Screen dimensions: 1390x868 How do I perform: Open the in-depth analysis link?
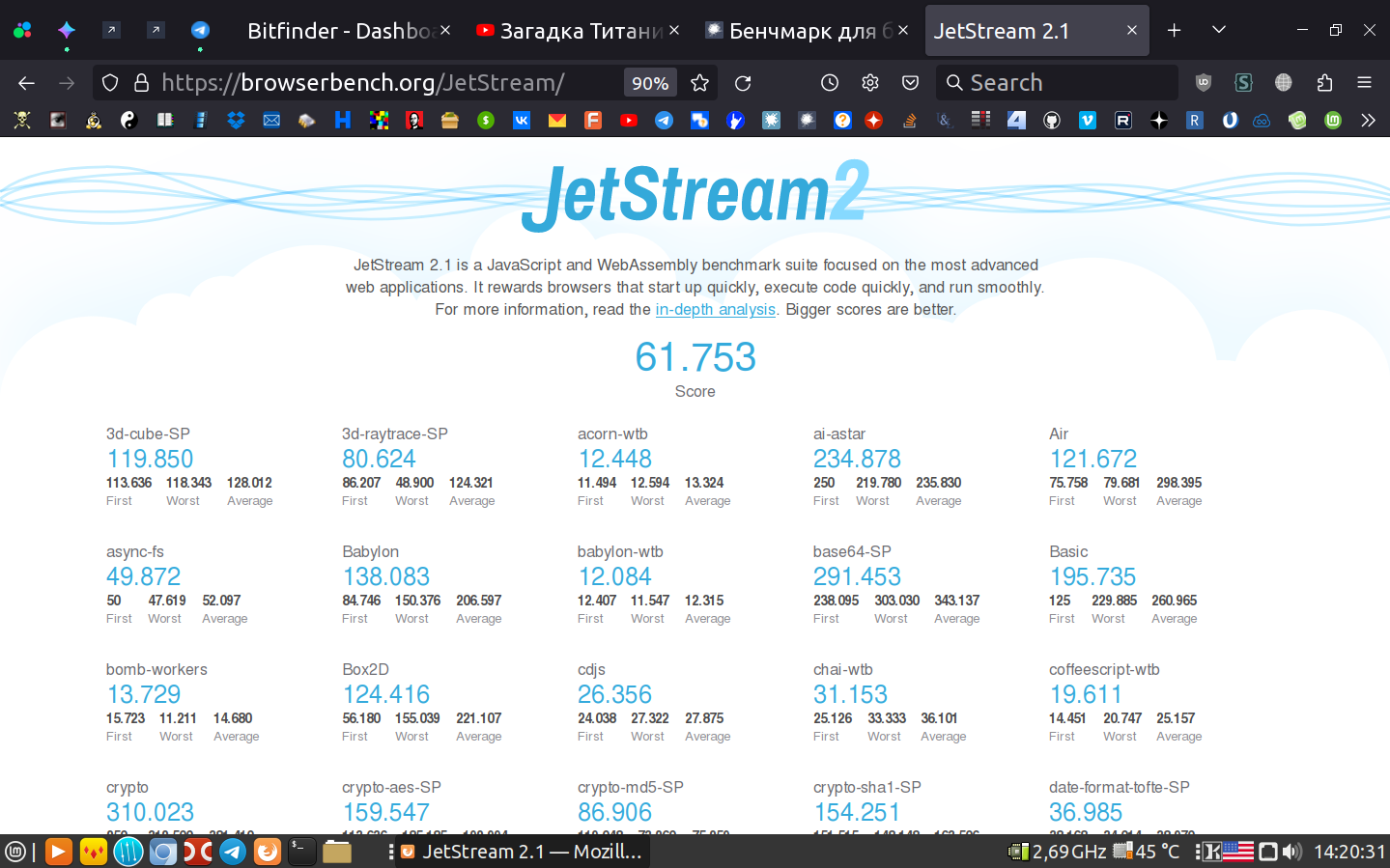[x=716, y=309]
